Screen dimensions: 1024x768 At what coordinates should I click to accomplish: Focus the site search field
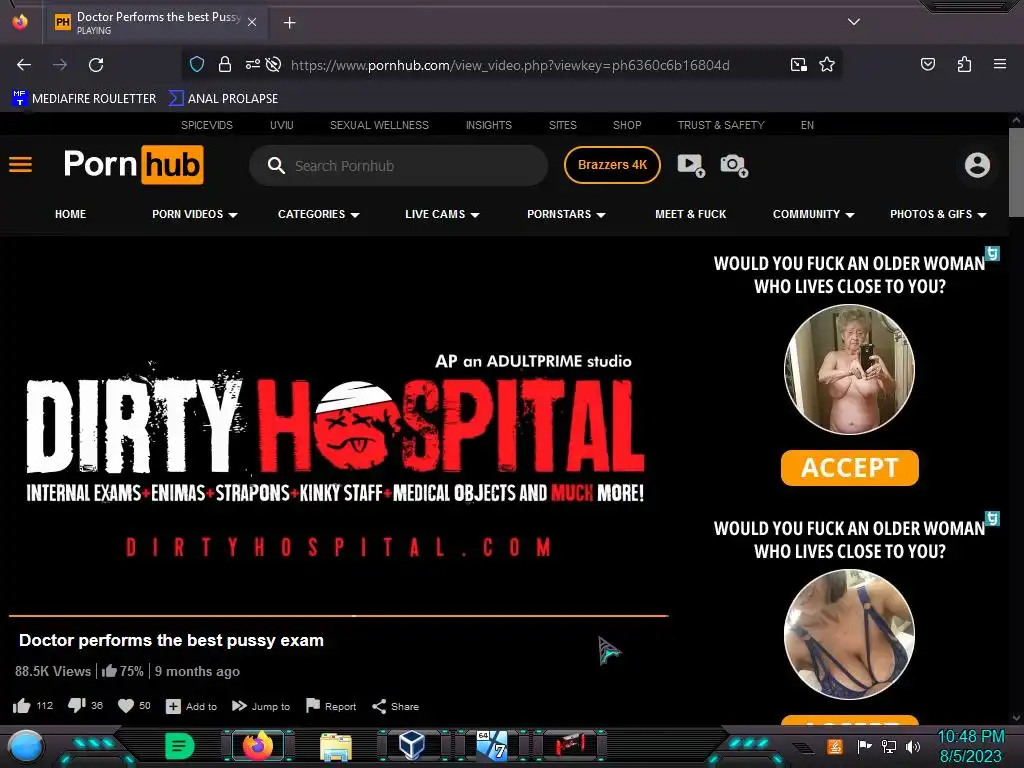pyautogui.click(x=398, y=165)
